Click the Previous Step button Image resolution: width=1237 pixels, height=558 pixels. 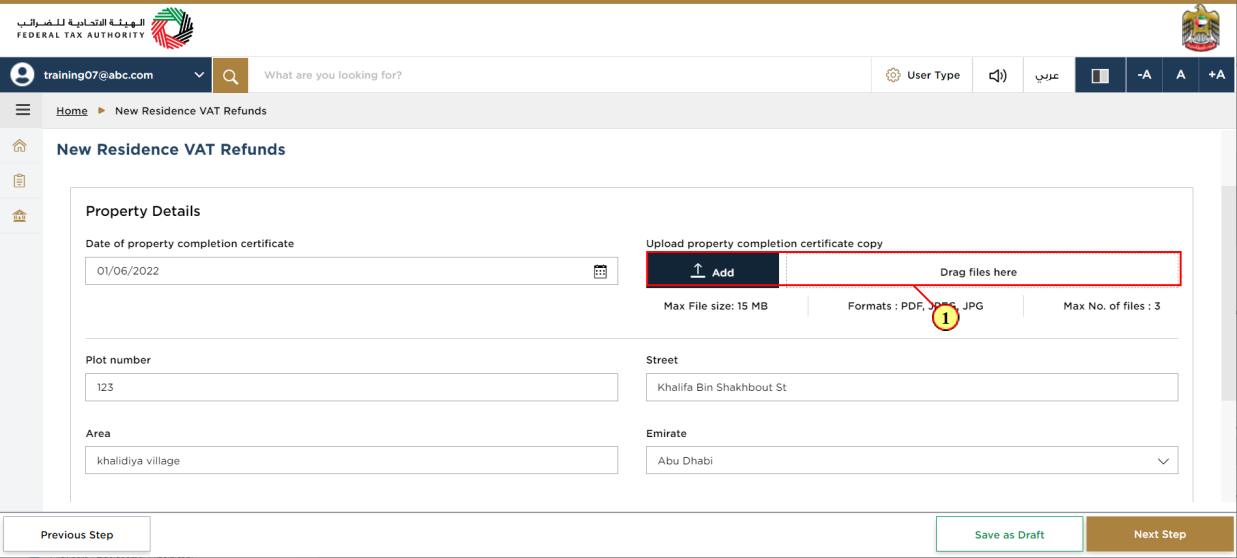77,534
